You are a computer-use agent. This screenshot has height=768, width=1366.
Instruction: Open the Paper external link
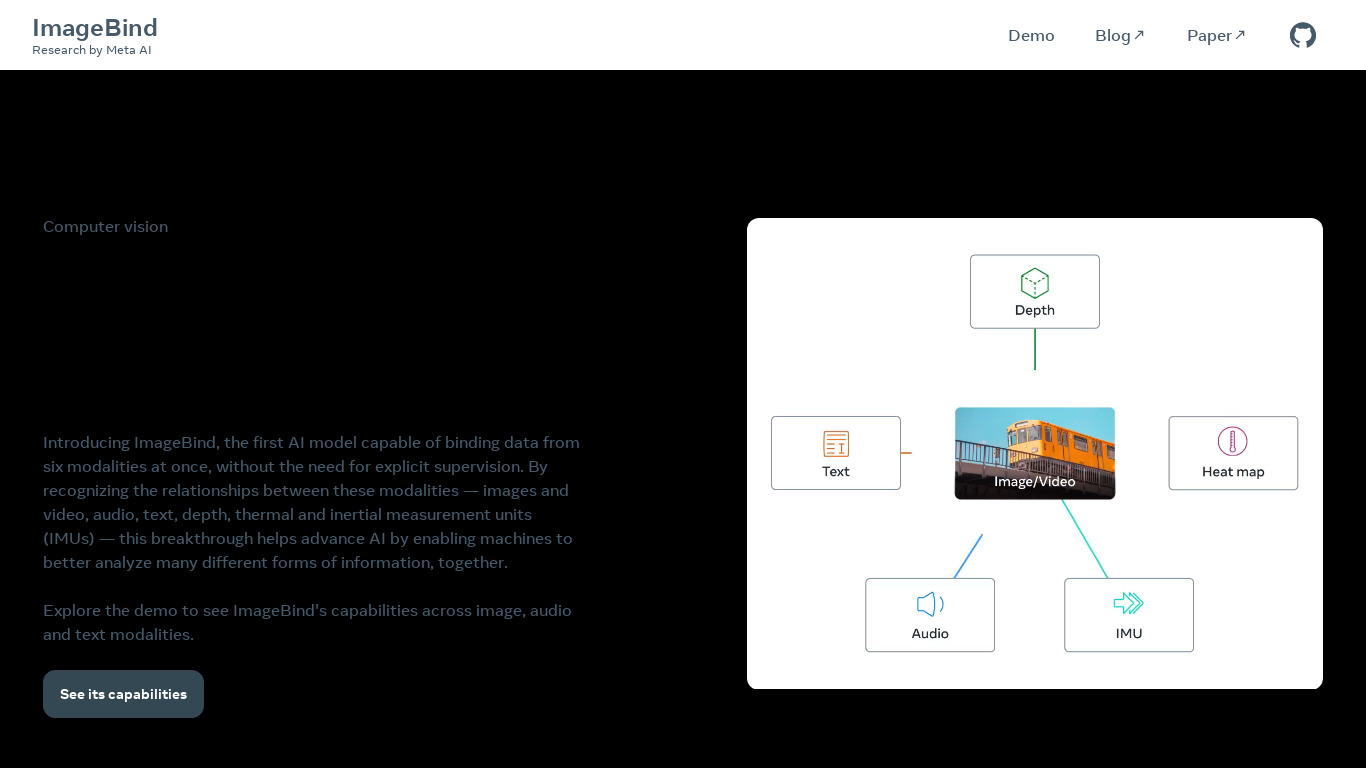point(1216,36)
